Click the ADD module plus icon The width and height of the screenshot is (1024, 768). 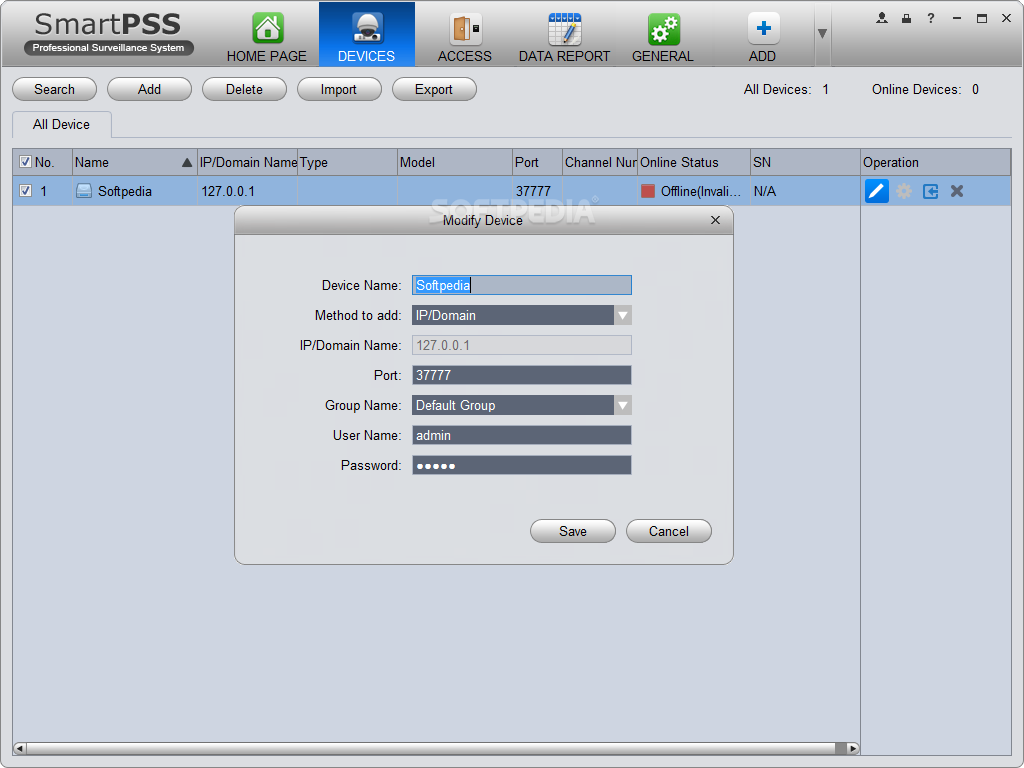tap(763, 29)
